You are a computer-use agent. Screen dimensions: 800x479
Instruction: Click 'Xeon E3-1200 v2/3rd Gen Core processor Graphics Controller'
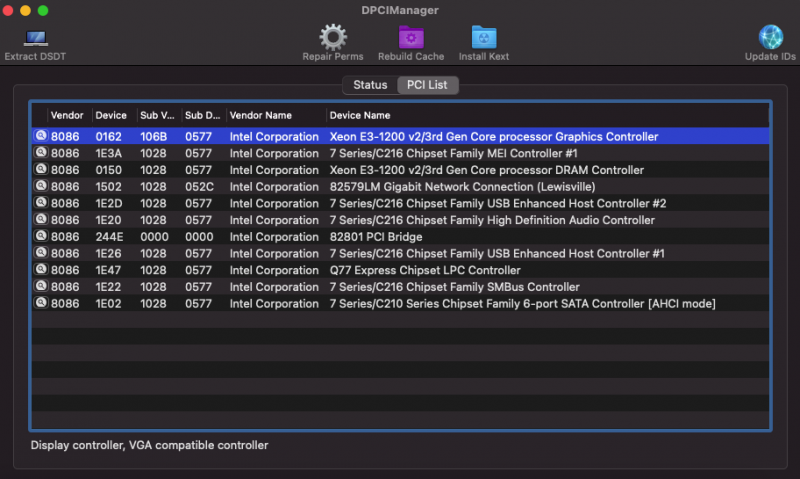coord(494,137)
